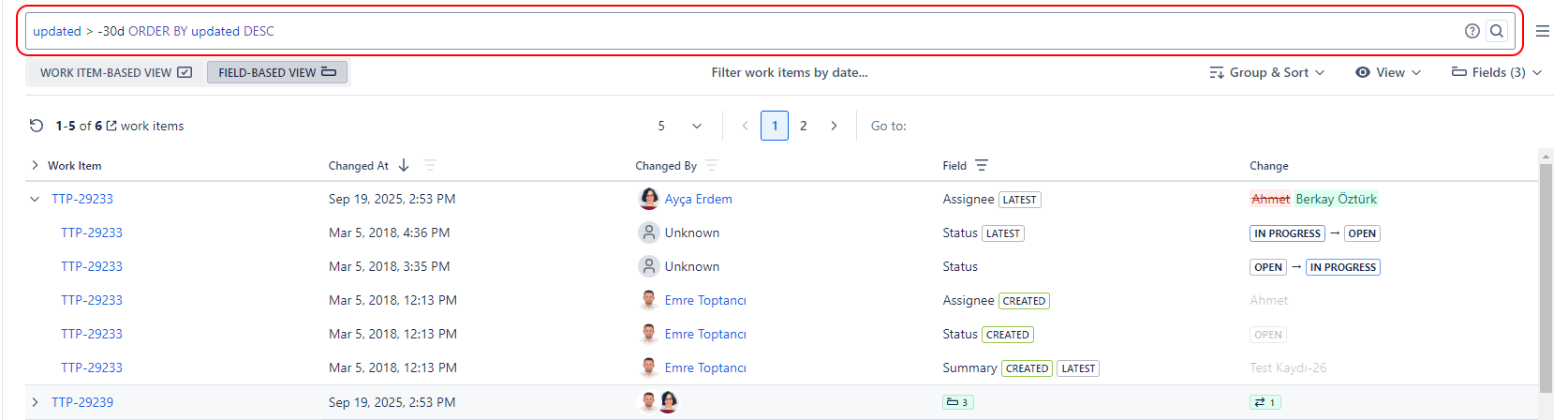Open the Fields (3) menu
Viewport: 1568px width, 420px height.
(x=1496, y=72)
